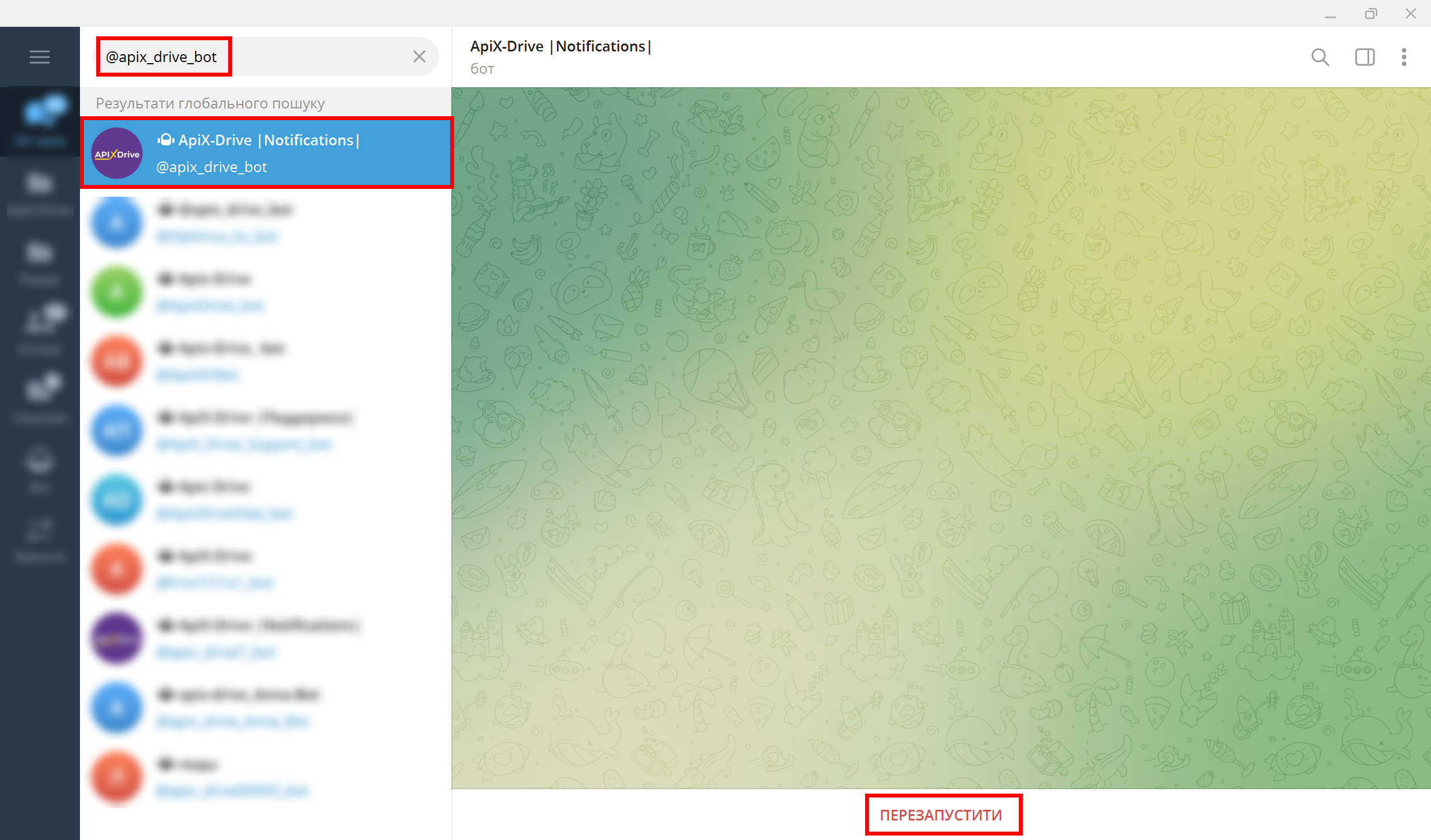Click the bot icon before ApiX-Drive |Notifications|

pyautogui.click(x=166, y=140)
